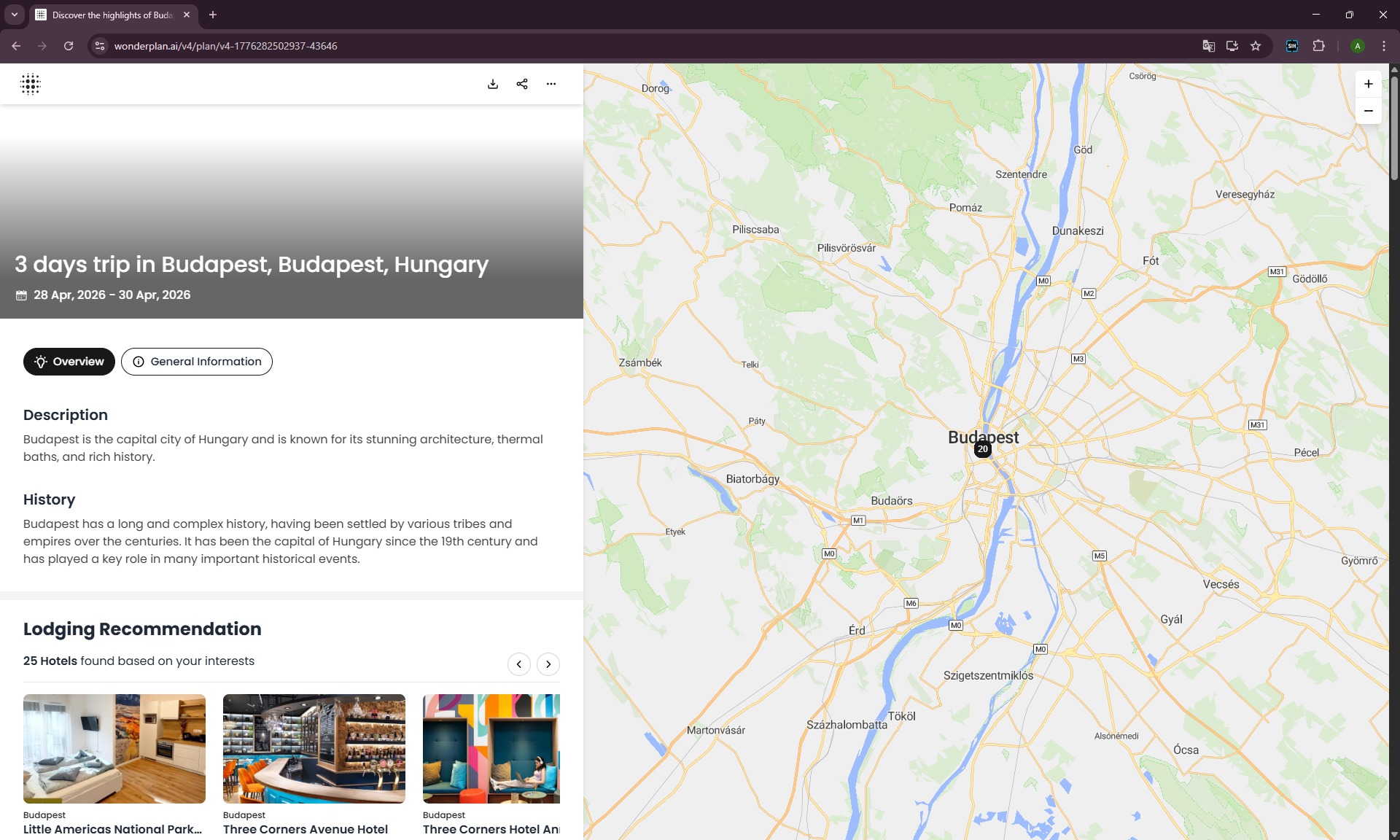Open the SIH extension
This screenshot has width=1400, height=840.
(1291, 46)
